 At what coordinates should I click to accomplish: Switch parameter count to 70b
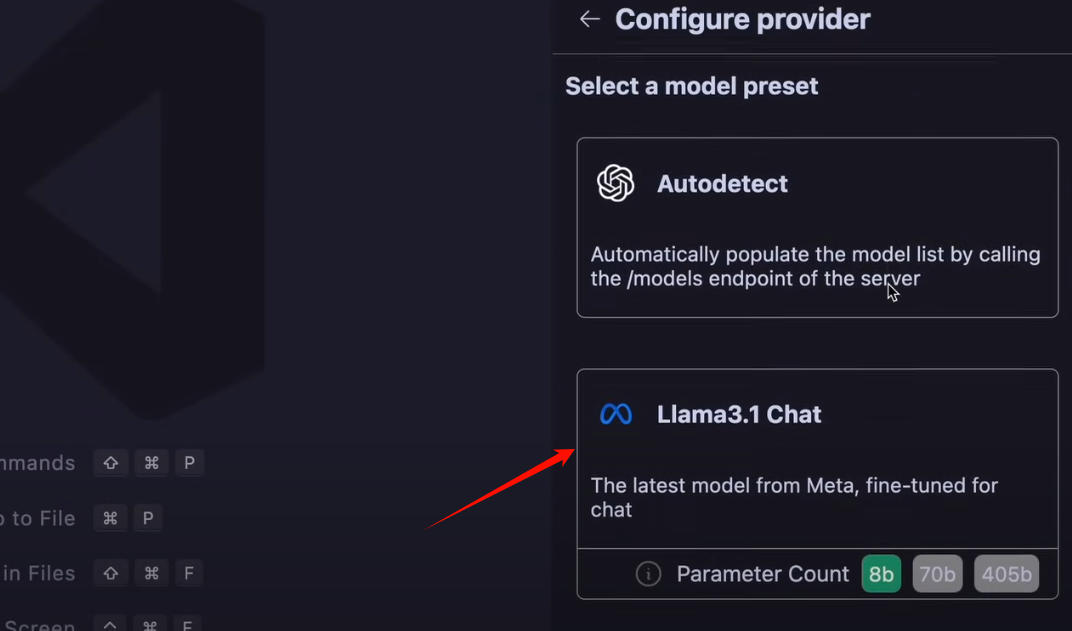point(937,574)
